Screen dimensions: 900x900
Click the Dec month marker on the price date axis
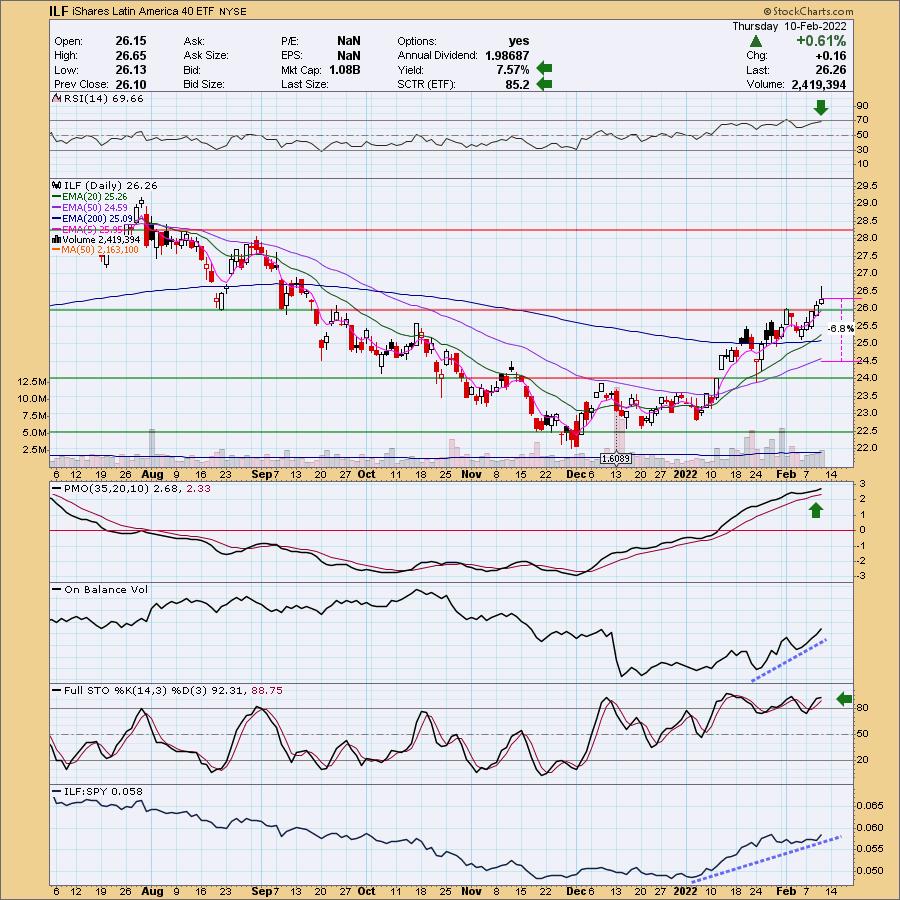575,474
